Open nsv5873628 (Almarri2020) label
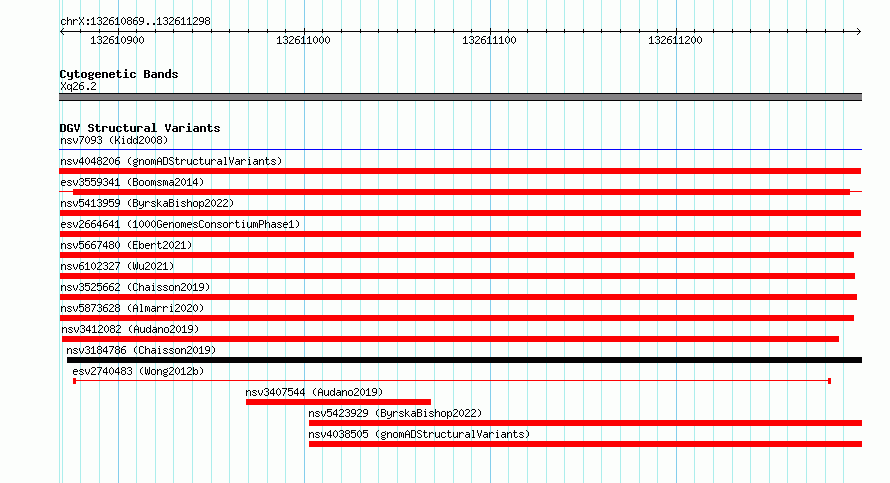 [132, 308]
